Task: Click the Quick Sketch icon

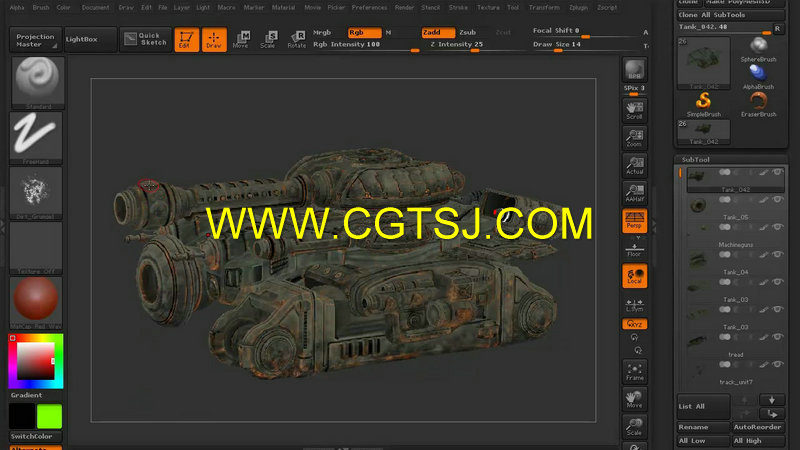Action: [145, 39]
